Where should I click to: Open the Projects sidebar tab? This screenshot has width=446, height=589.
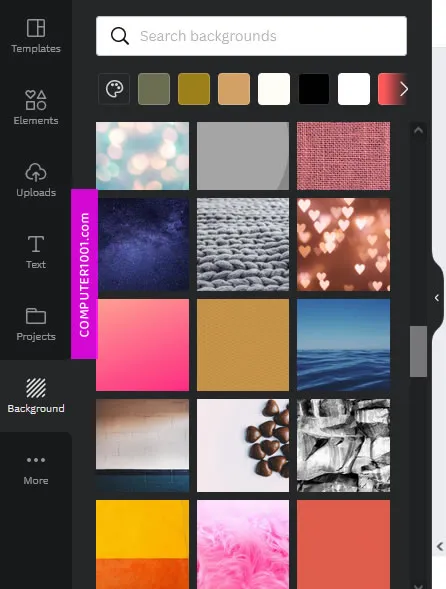tap(36, 324)
